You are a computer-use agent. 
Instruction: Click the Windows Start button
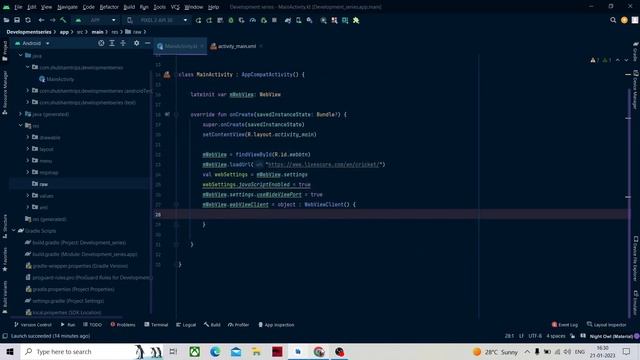click(x=10, y=351)
